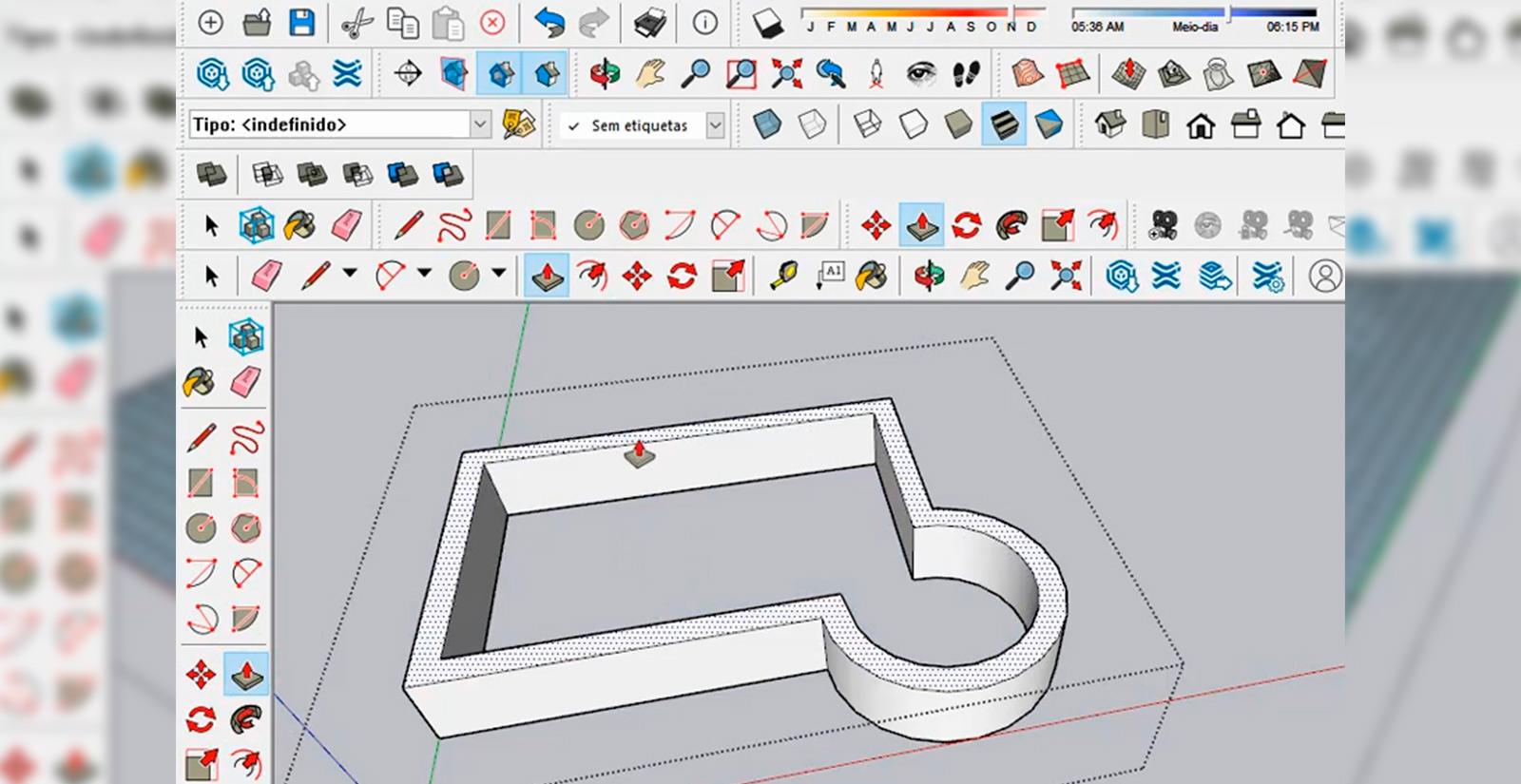
Task: Select the Tape Measure tool
Action: pyautogui.click(x=784, y=277)
